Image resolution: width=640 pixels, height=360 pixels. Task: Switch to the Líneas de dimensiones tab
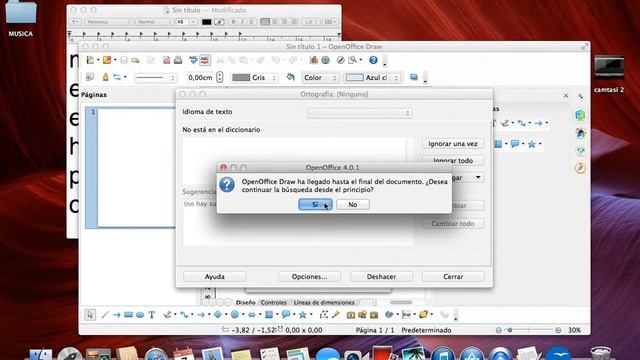tap(324, 302)
